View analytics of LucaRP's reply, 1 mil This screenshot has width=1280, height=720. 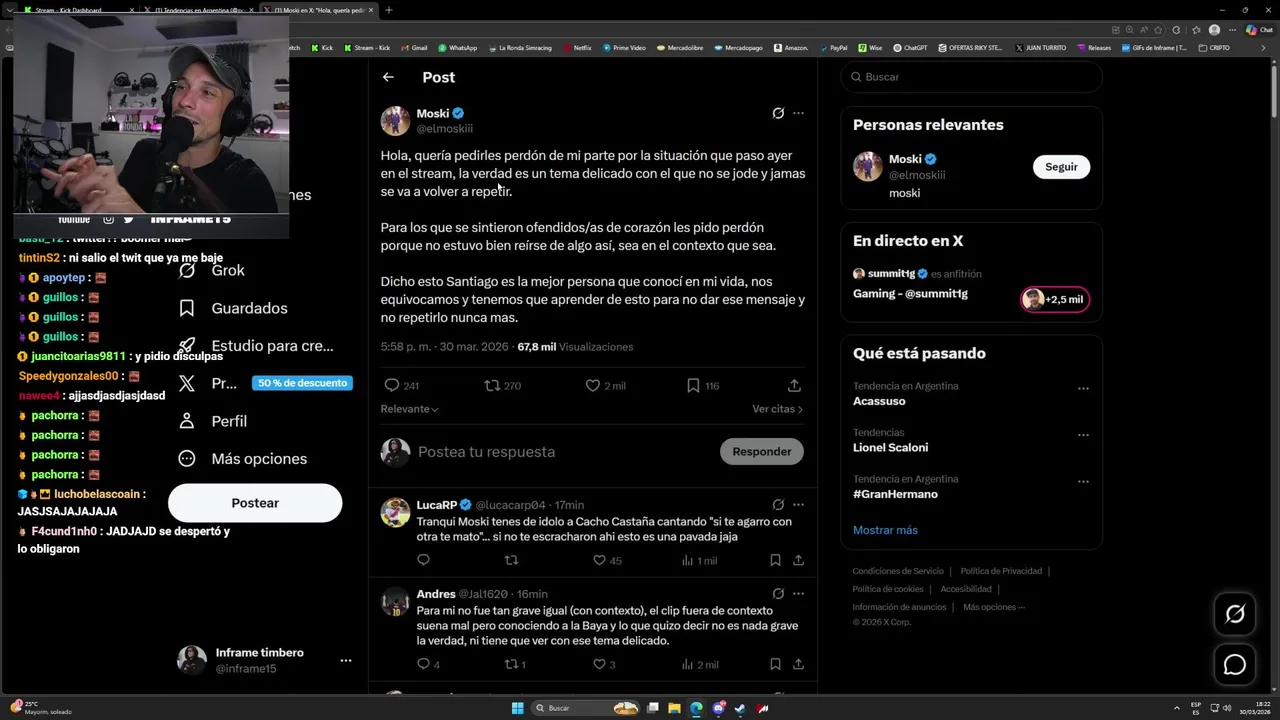click(699, 560)
